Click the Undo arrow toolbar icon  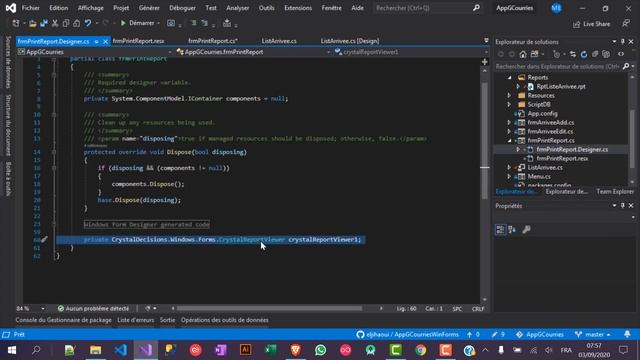tap(88, 23)
